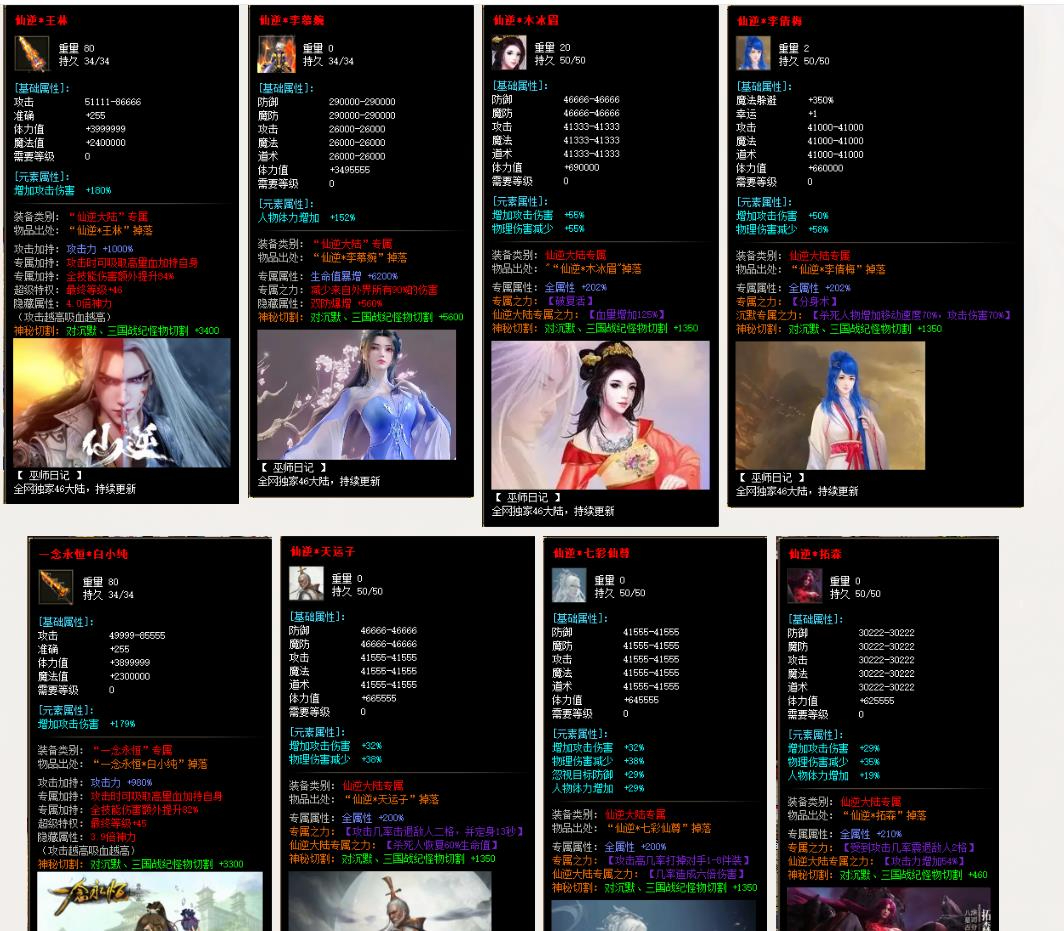Click the 仙逆*拓森 card title
This screenshot has height=931, width=1064.
click(x=815, y=554)
